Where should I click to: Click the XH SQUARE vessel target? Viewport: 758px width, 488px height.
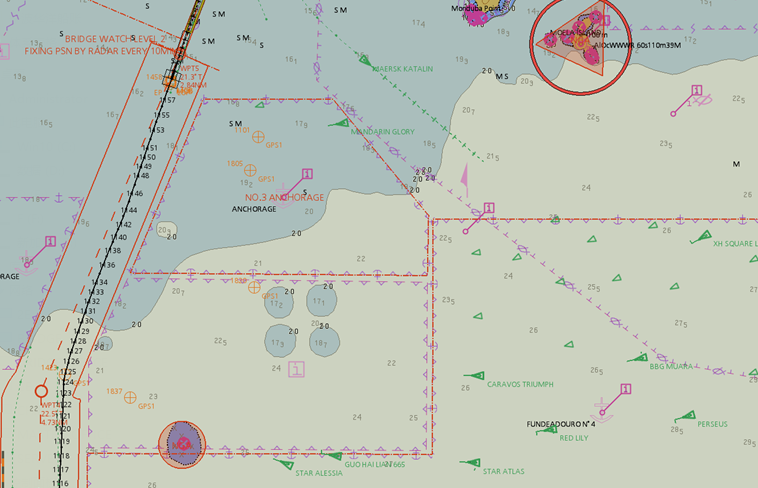pos(703,237)
